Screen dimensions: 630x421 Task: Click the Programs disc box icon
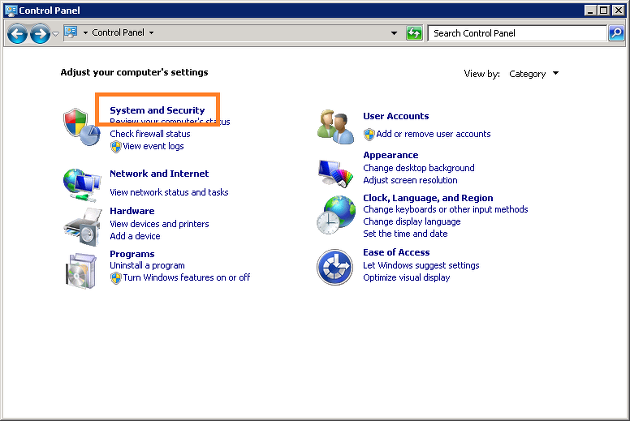pyautogui.click(x=82, y=270)
